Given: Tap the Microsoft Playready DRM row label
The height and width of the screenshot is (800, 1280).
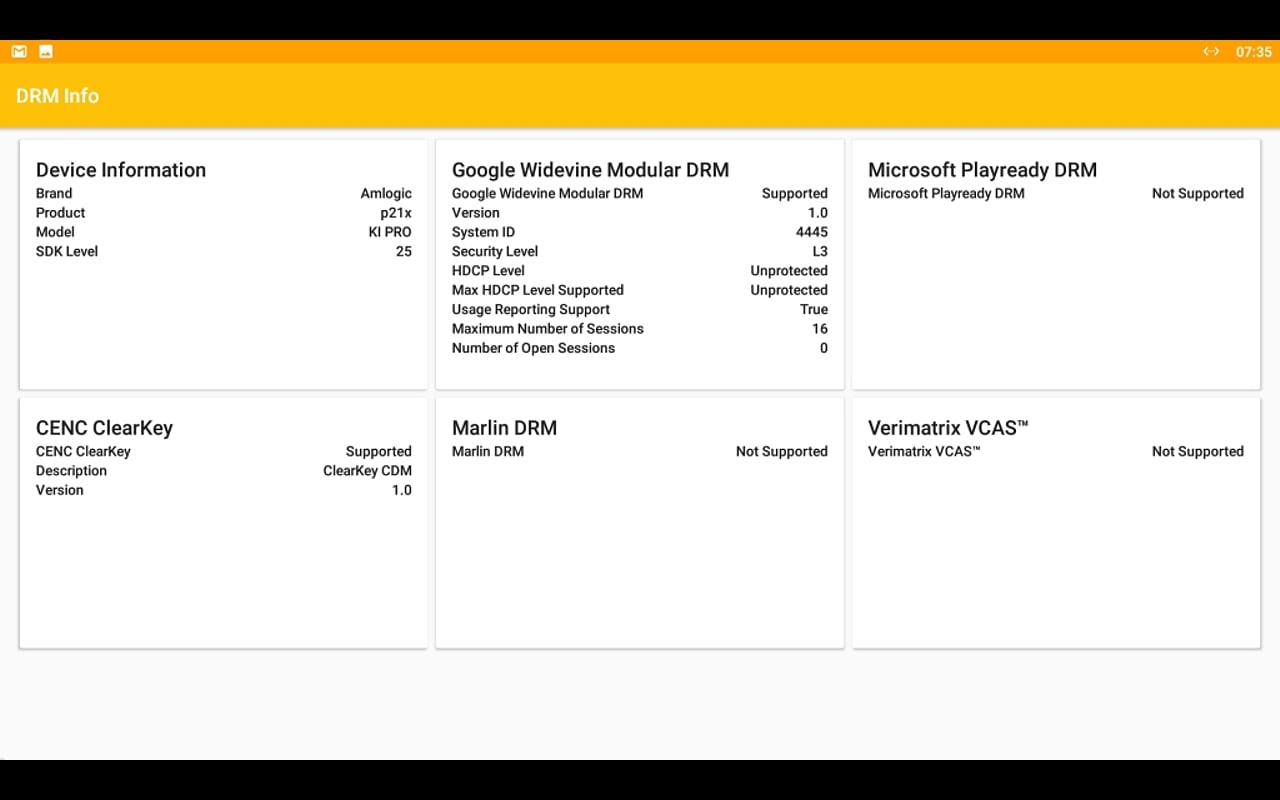Looking at the screenshot, I should tap(946, 193).
